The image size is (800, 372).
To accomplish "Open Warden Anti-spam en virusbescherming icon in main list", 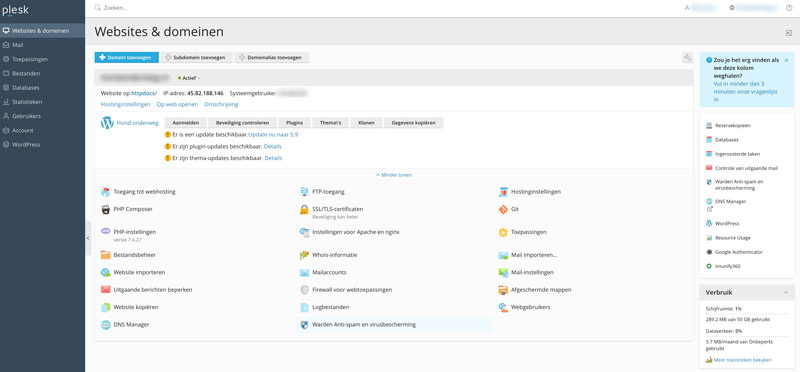I will [x=304, y=325].
